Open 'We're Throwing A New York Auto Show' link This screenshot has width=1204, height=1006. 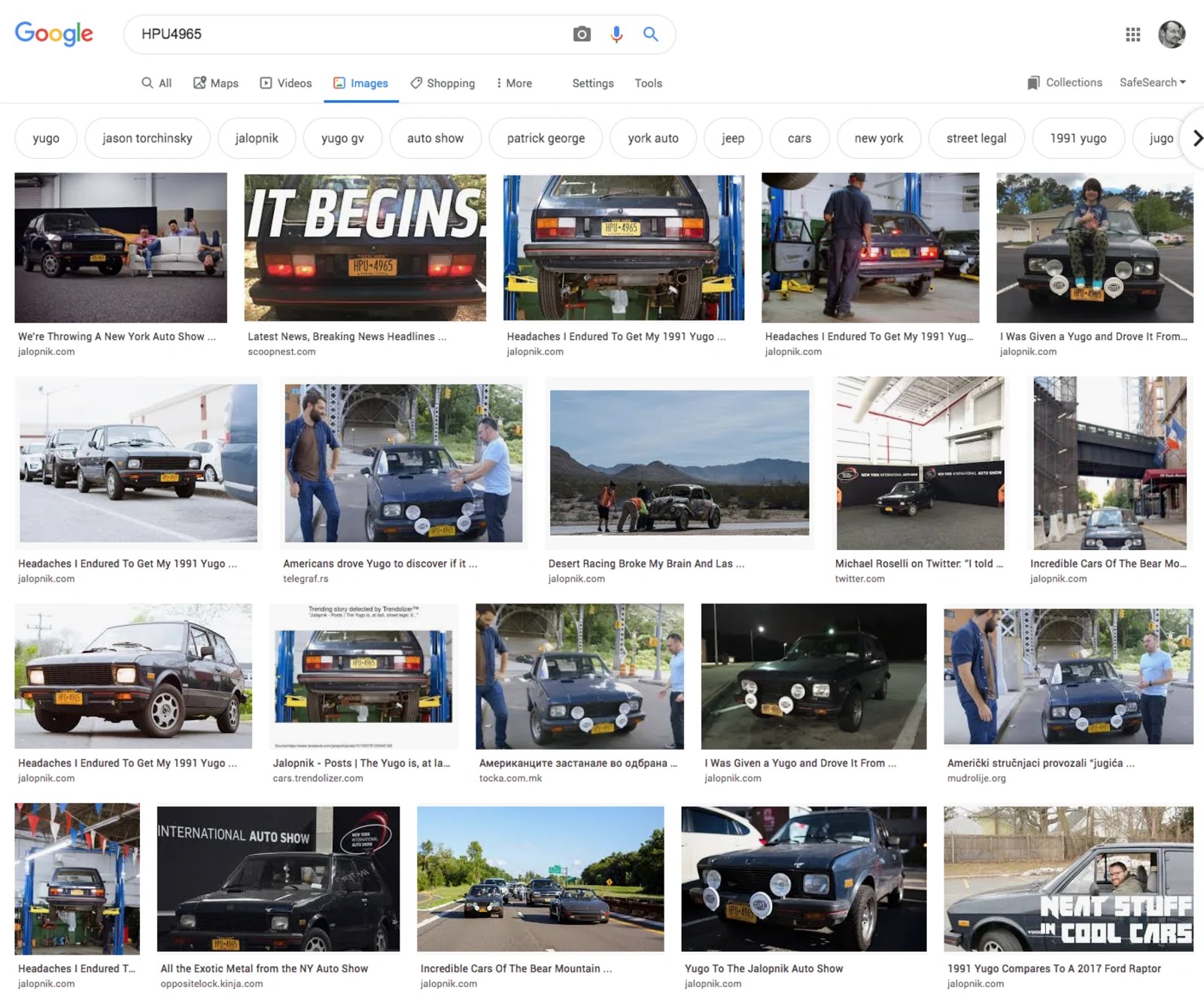tap(117, 336)
